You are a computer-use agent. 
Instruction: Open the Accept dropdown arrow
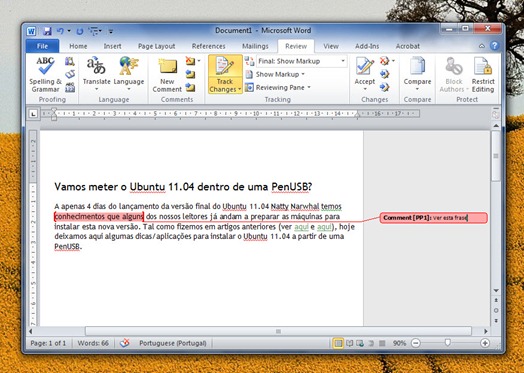[365, 90]
